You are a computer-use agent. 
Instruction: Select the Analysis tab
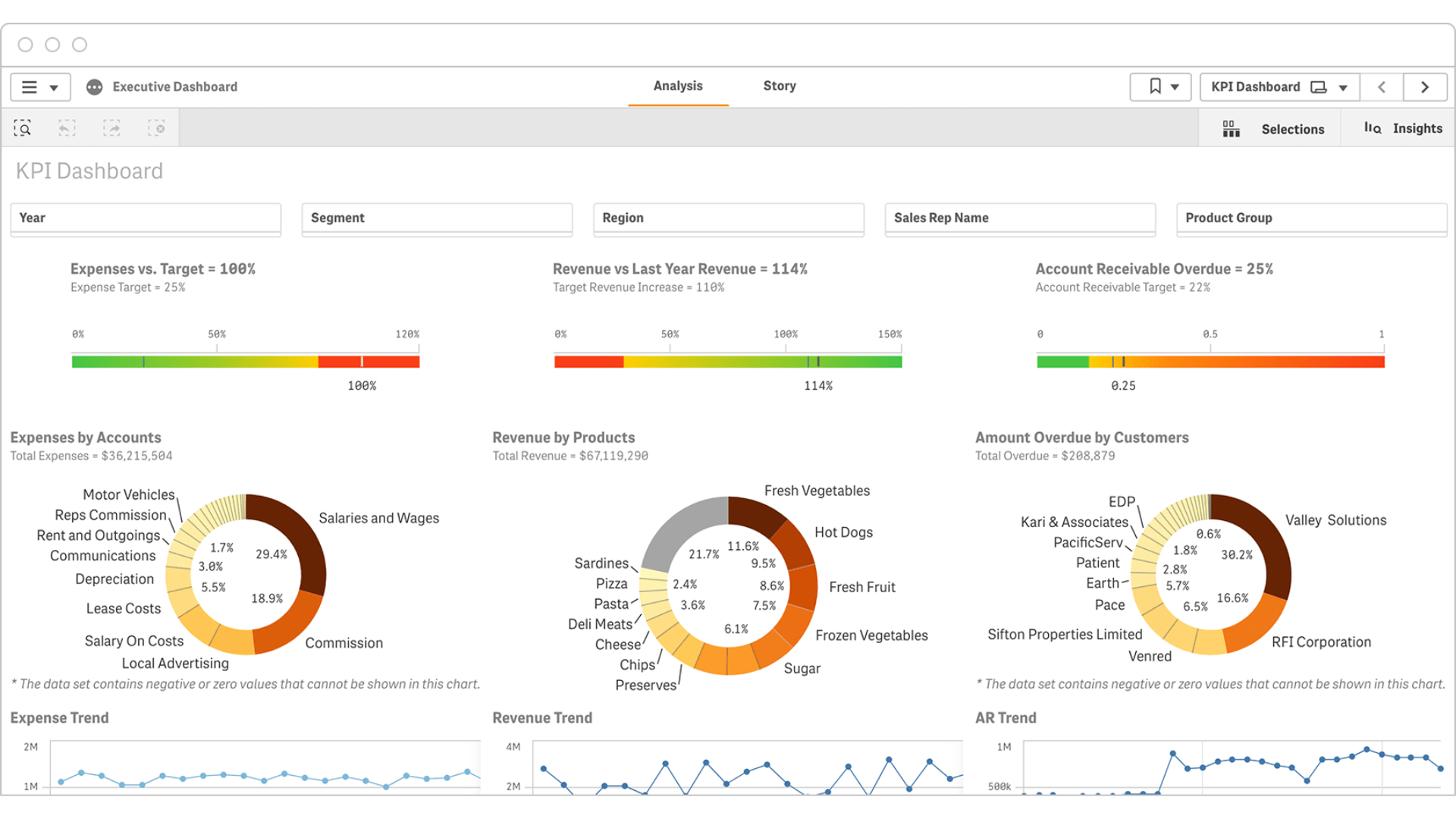point(678,86)
